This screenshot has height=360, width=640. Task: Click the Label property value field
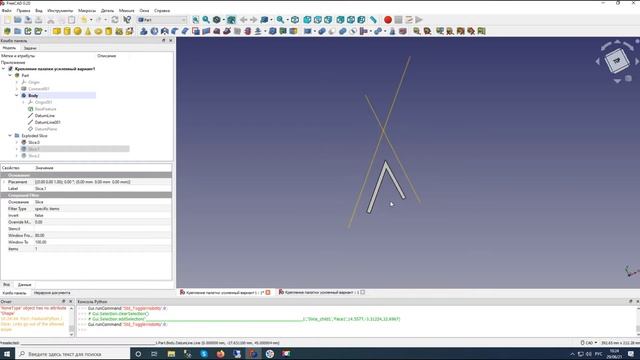coord(102,189)
